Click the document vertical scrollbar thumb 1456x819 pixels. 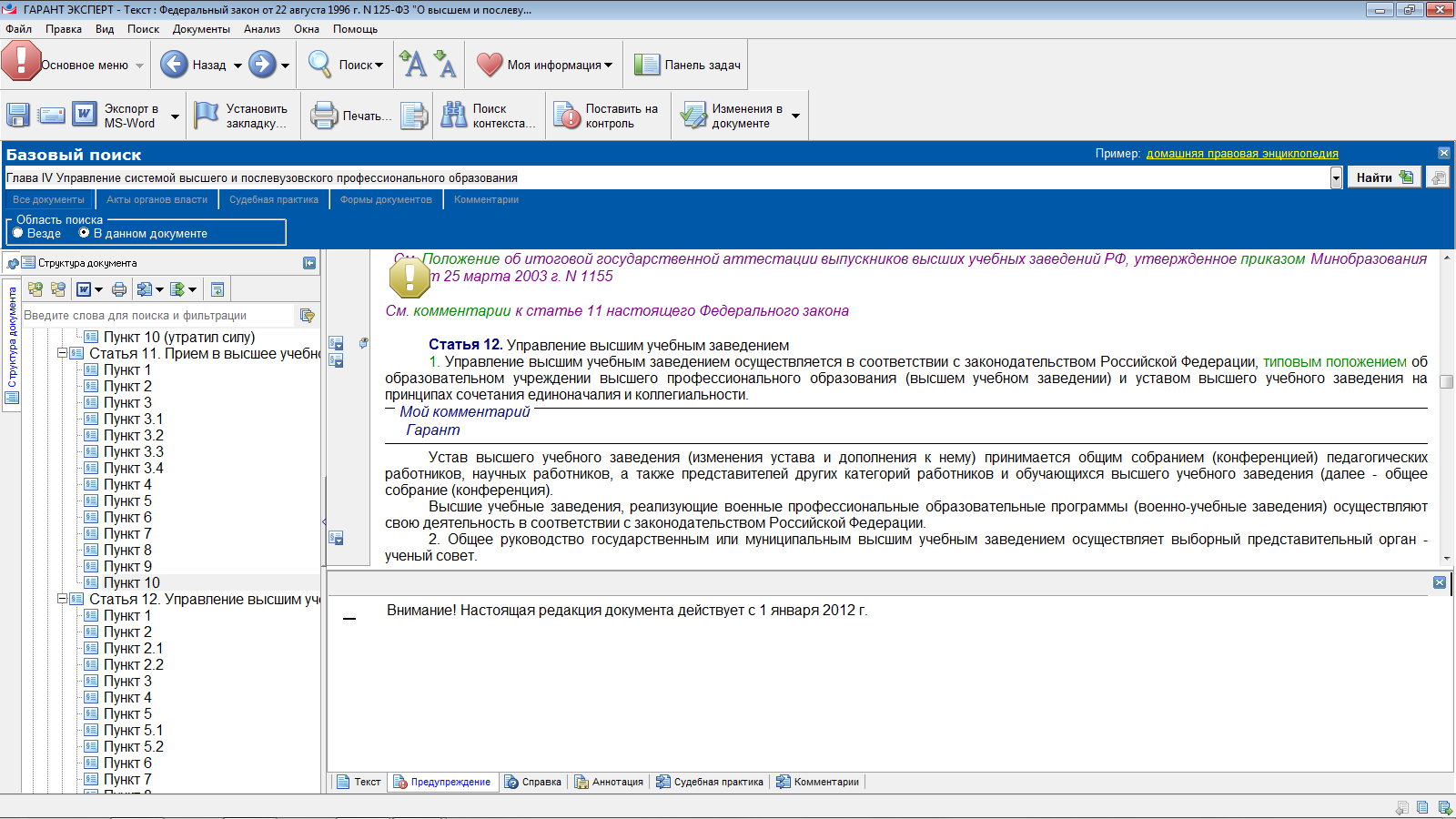tap(1446, 382)
